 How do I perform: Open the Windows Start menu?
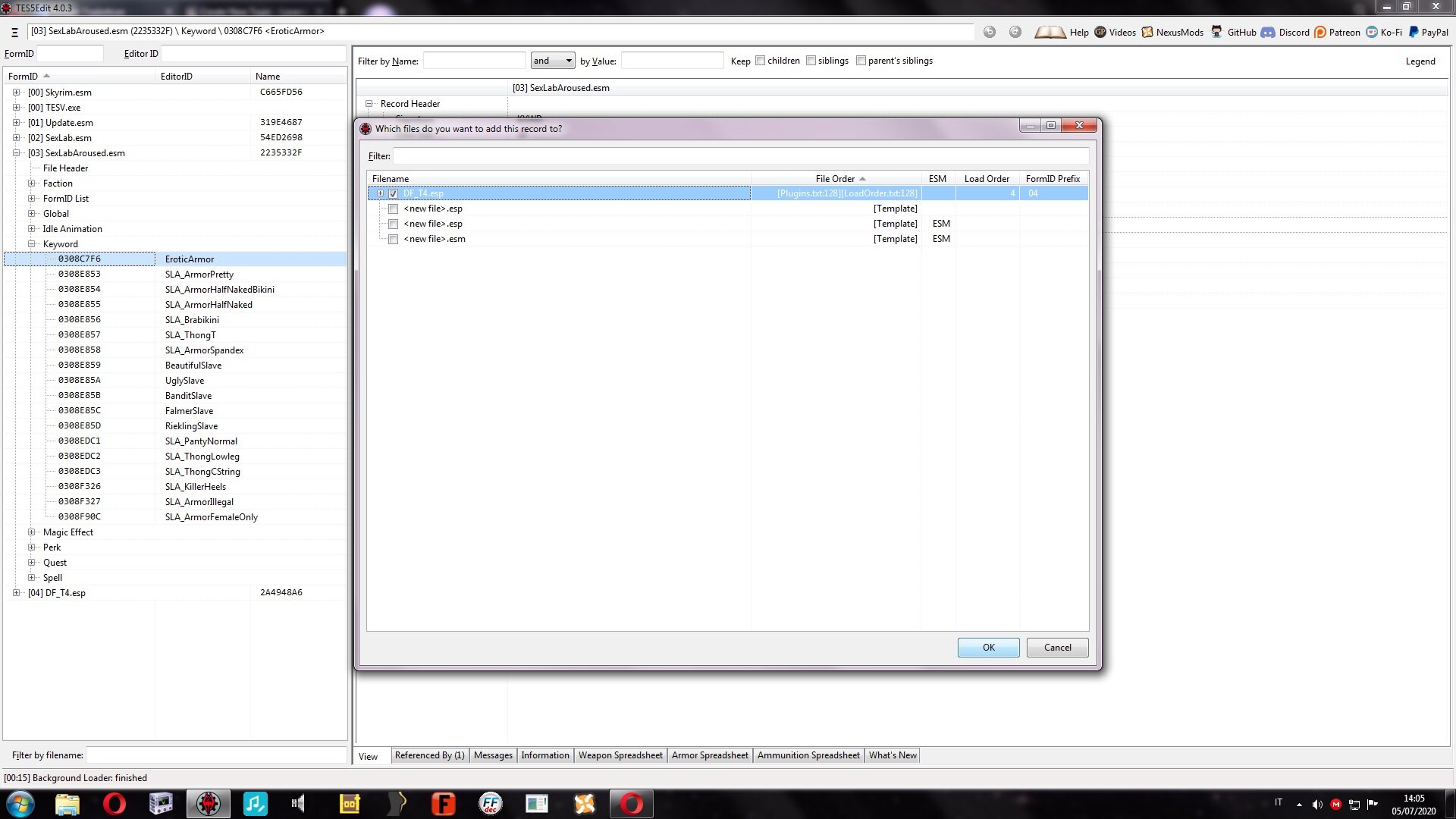(20, 804)
